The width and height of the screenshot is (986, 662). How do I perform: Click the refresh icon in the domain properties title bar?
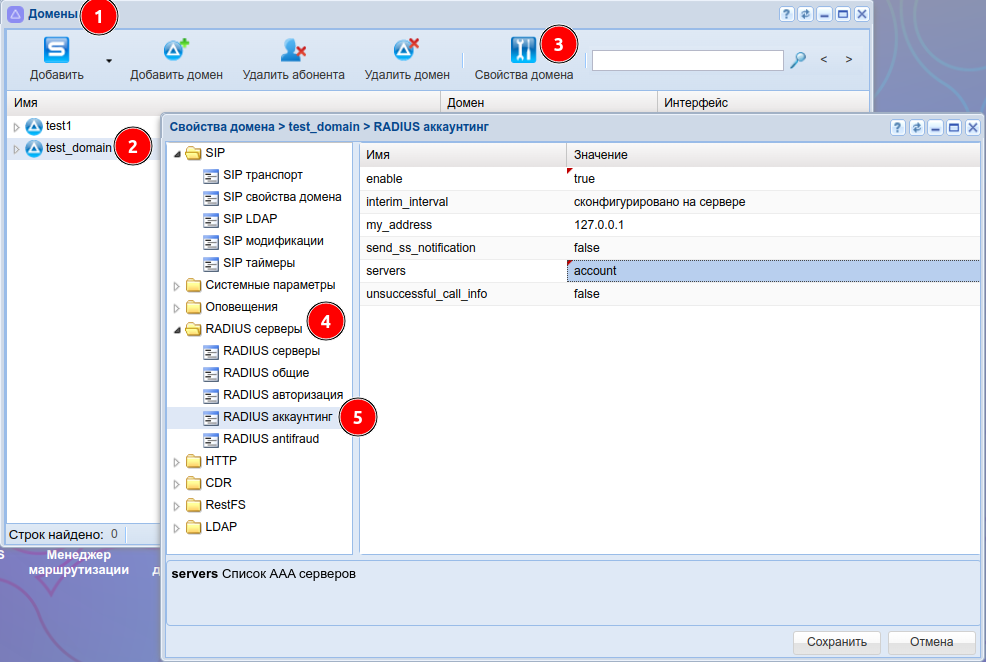[x=916, y=127]
